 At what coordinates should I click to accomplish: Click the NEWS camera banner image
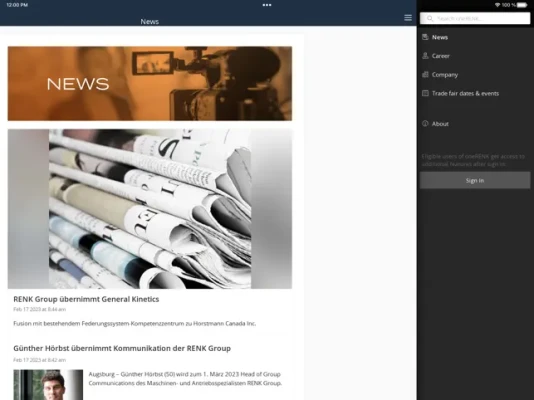click(x=150, y=83)
